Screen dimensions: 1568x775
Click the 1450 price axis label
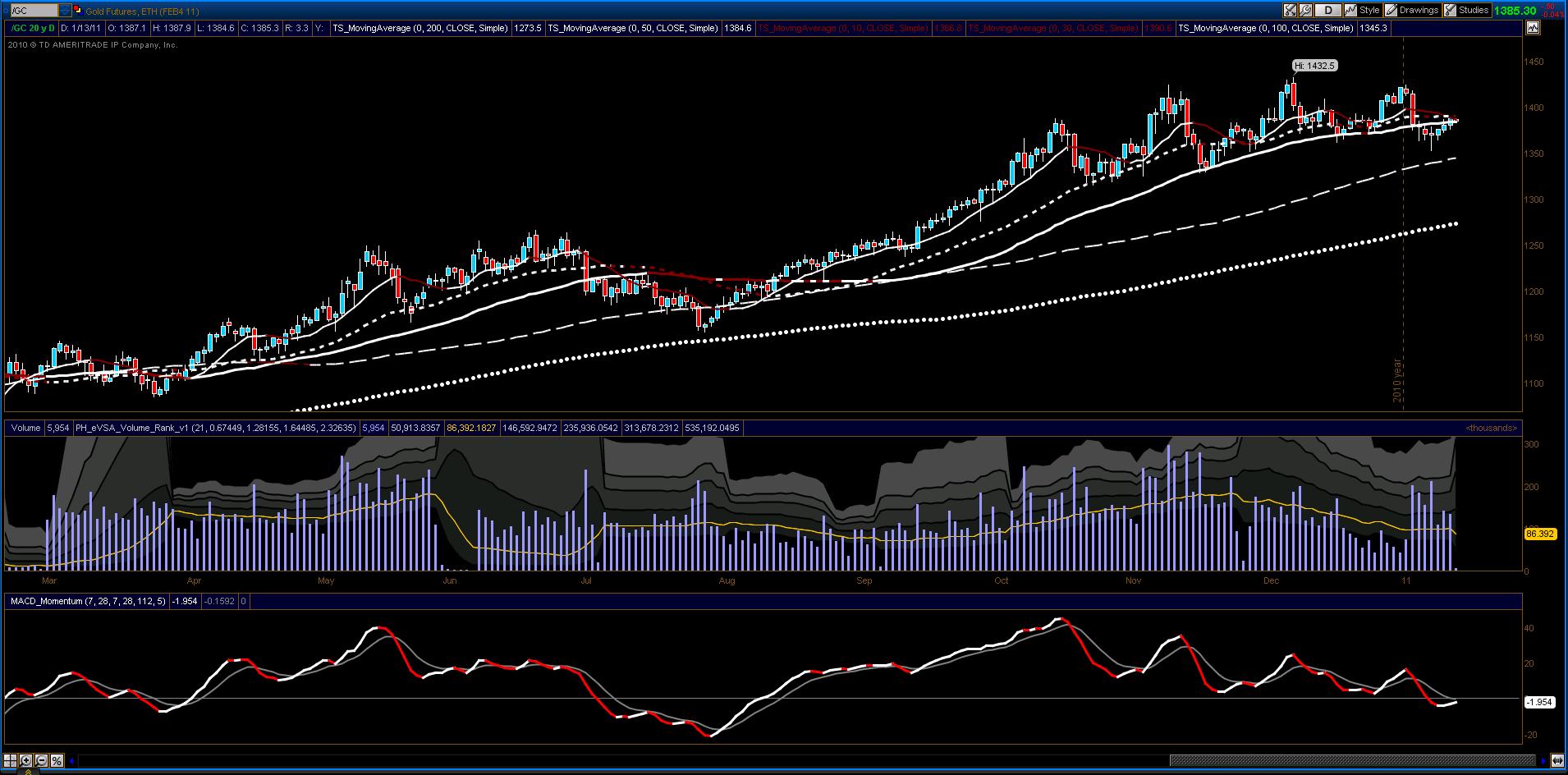pyautogui.click(x=1534, y=62)
